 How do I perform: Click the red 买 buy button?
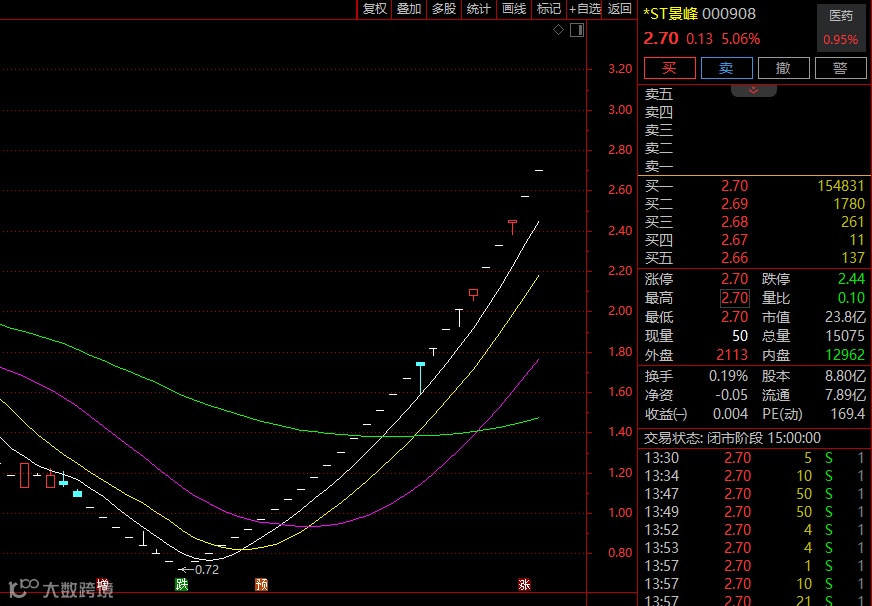[670, 68]
